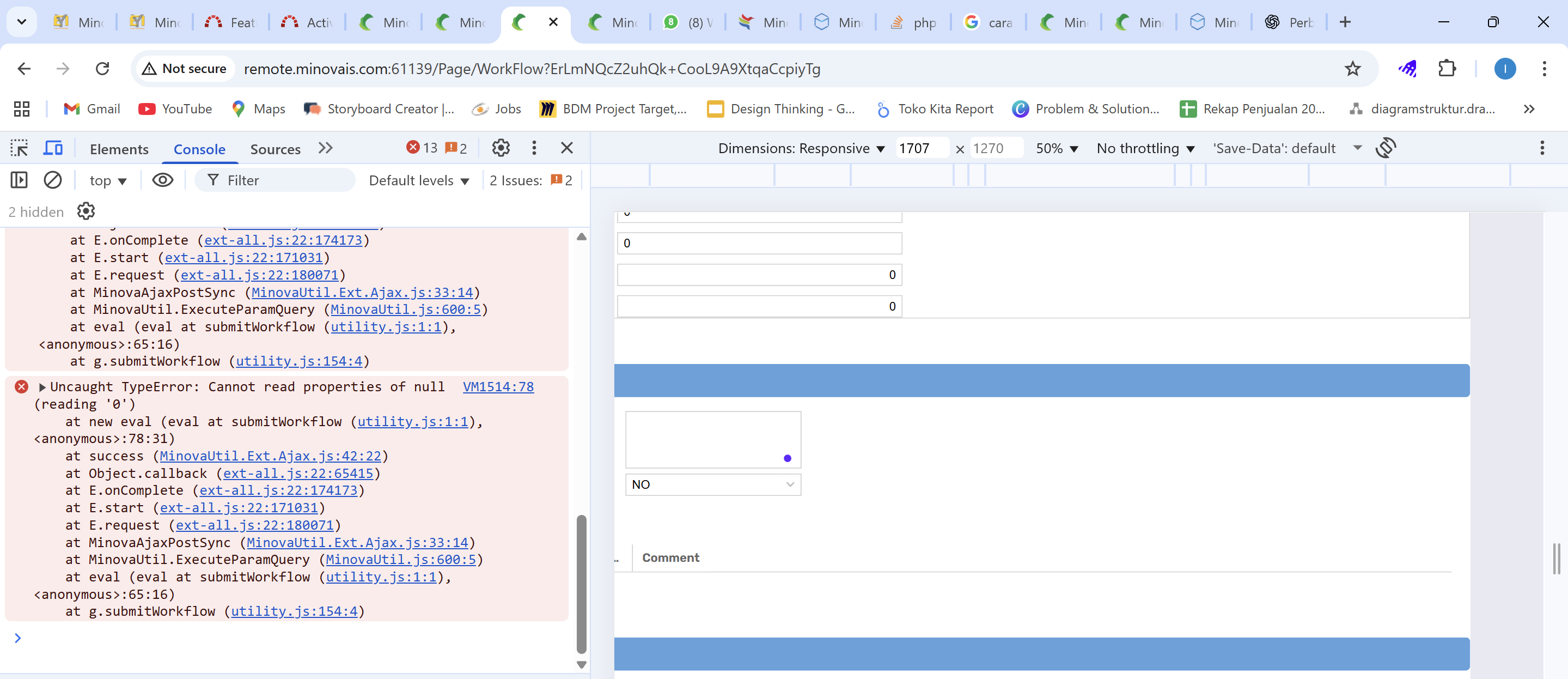Click the viewport width field 1707

922,149
